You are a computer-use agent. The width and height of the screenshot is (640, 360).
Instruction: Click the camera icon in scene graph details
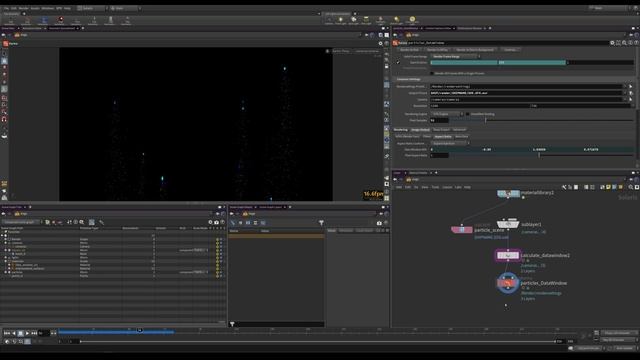click(379, 223)
